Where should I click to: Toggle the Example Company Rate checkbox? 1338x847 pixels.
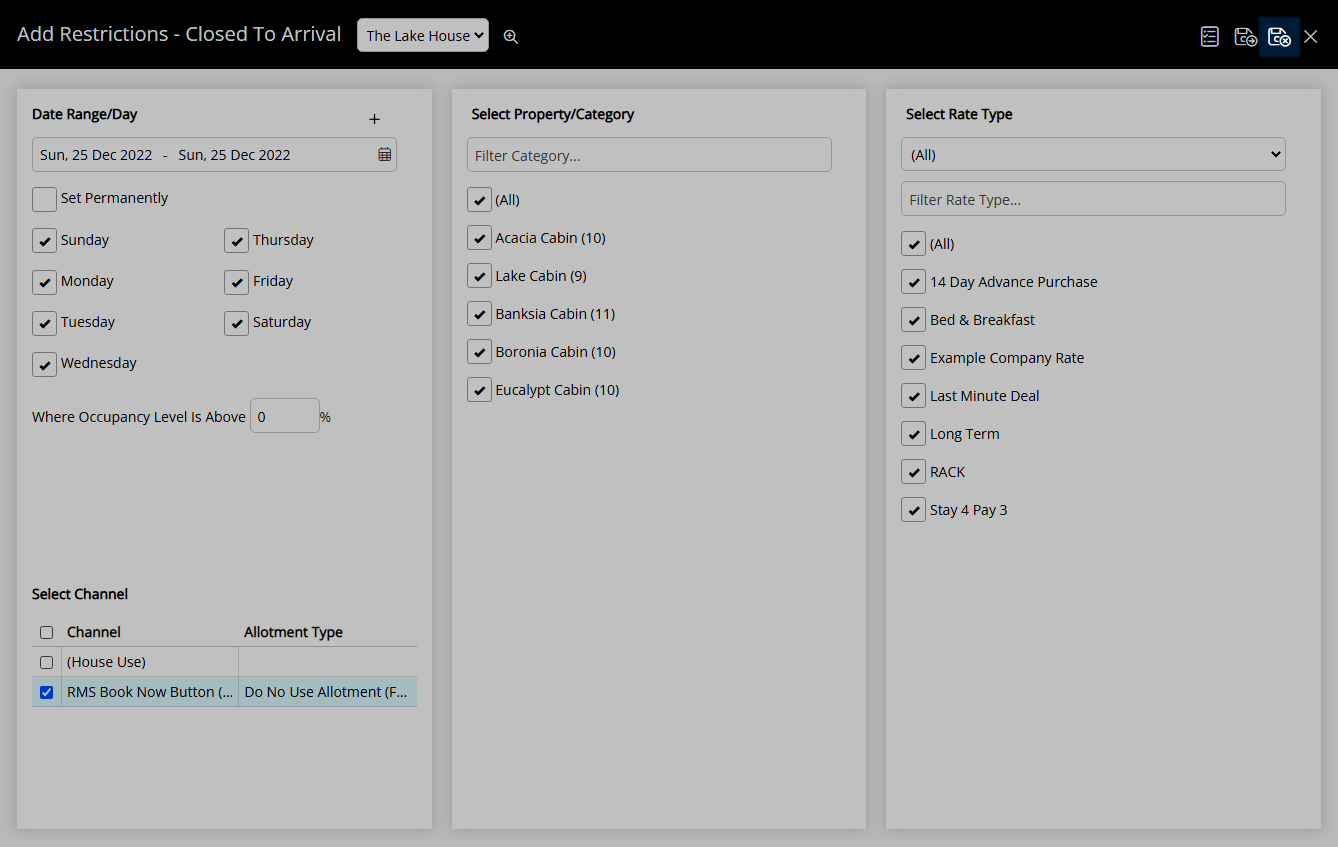coord(913,358)
